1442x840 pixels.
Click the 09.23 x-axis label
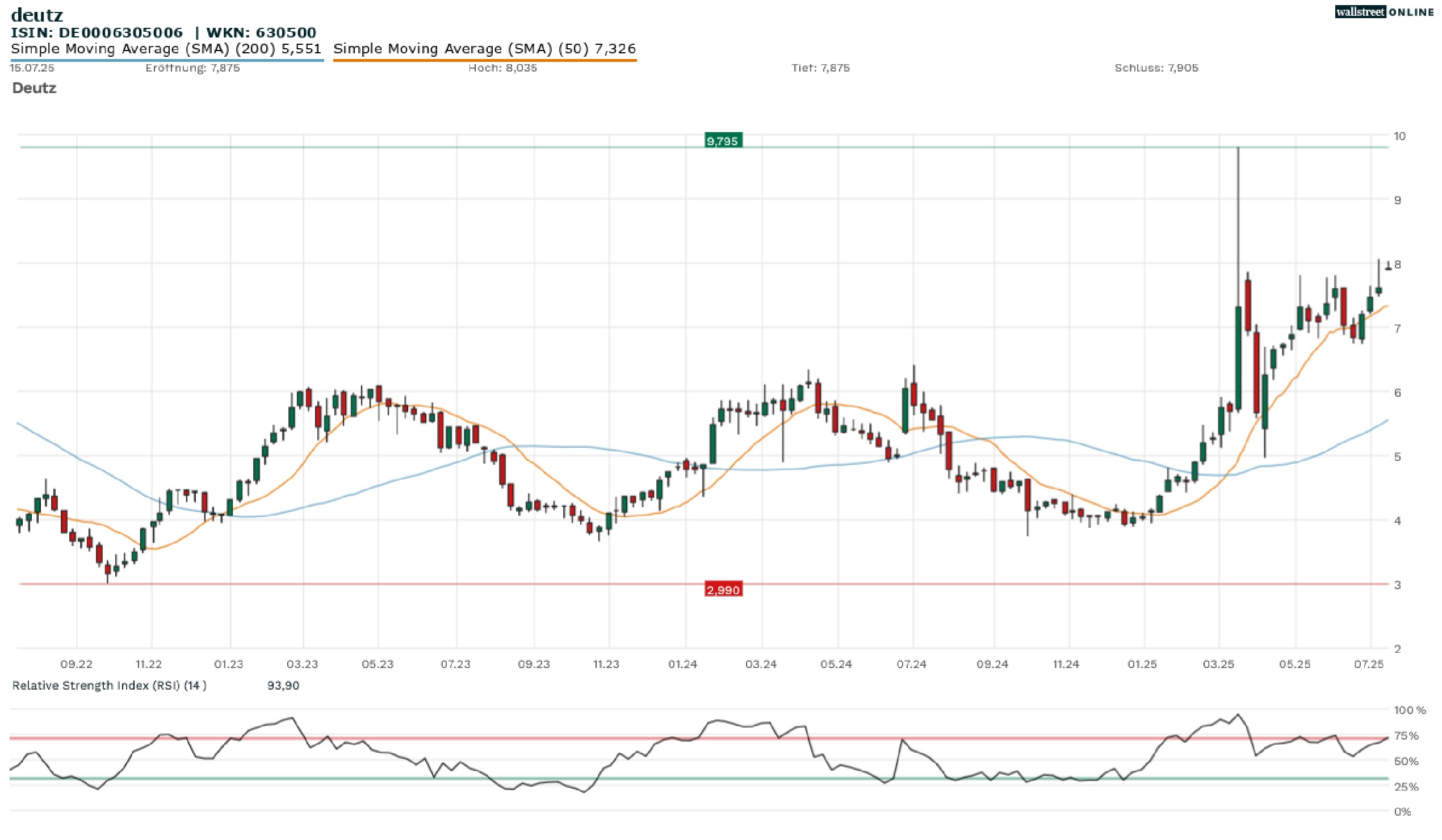[x=534, y=663]
